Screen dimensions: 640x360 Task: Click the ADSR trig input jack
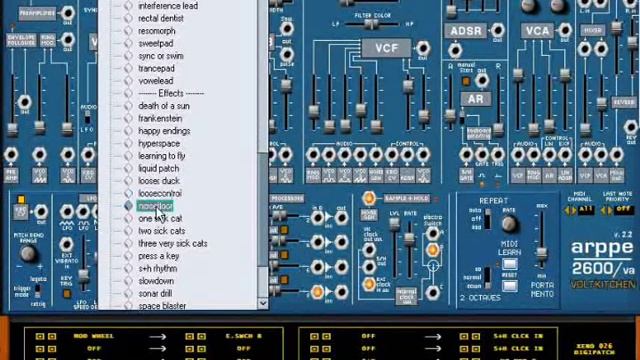click(498, 155)
